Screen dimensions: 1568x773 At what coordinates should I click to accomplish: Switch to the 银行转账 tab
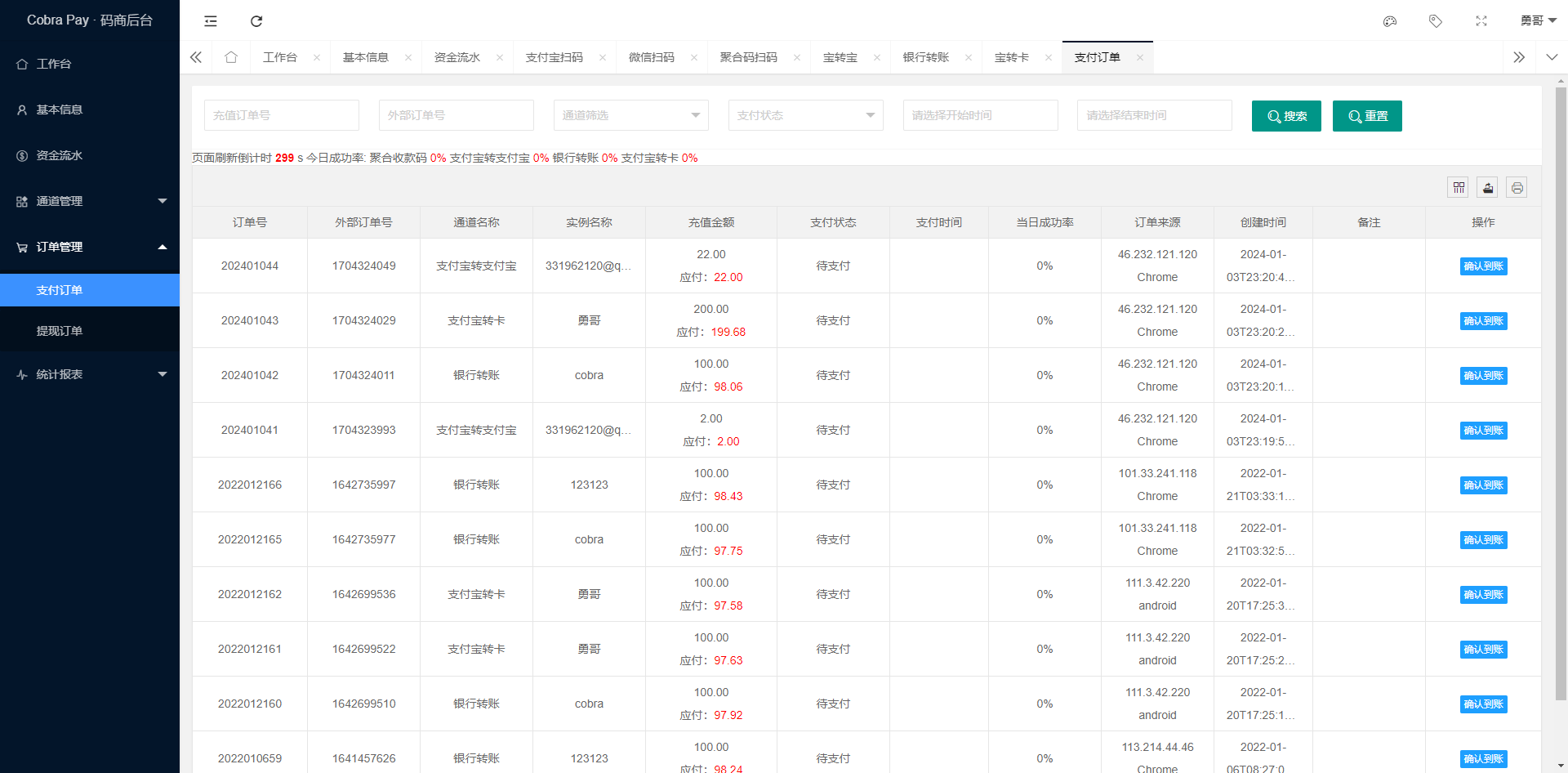(926, 57)
